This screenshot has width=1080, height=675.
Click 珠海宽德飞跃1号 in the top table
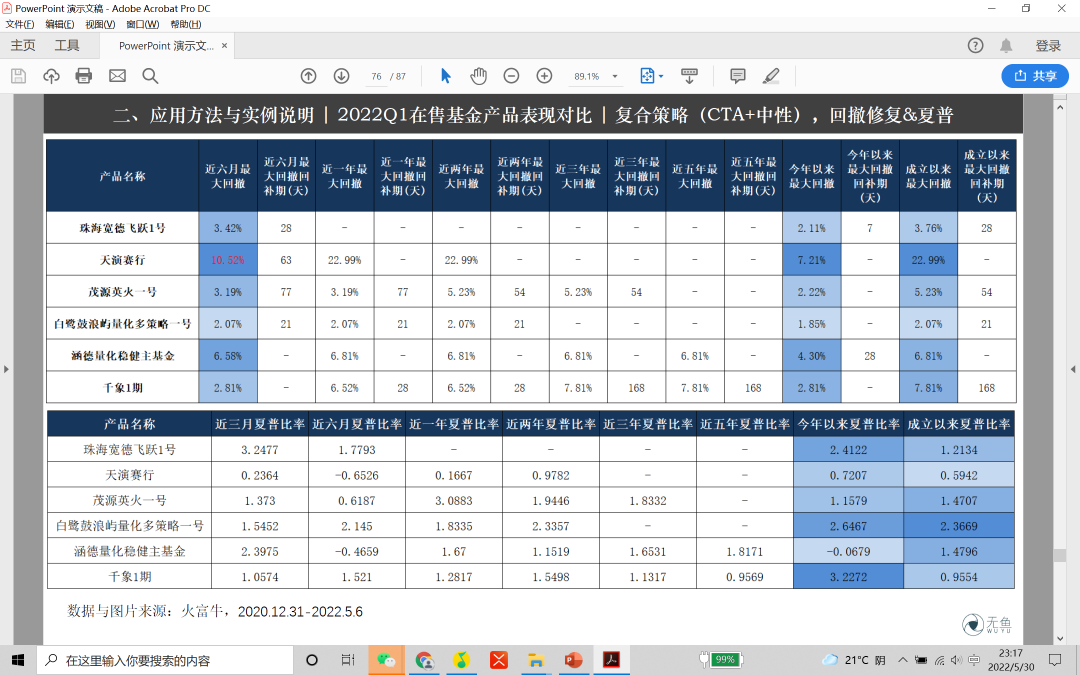[x=123, y=228]
